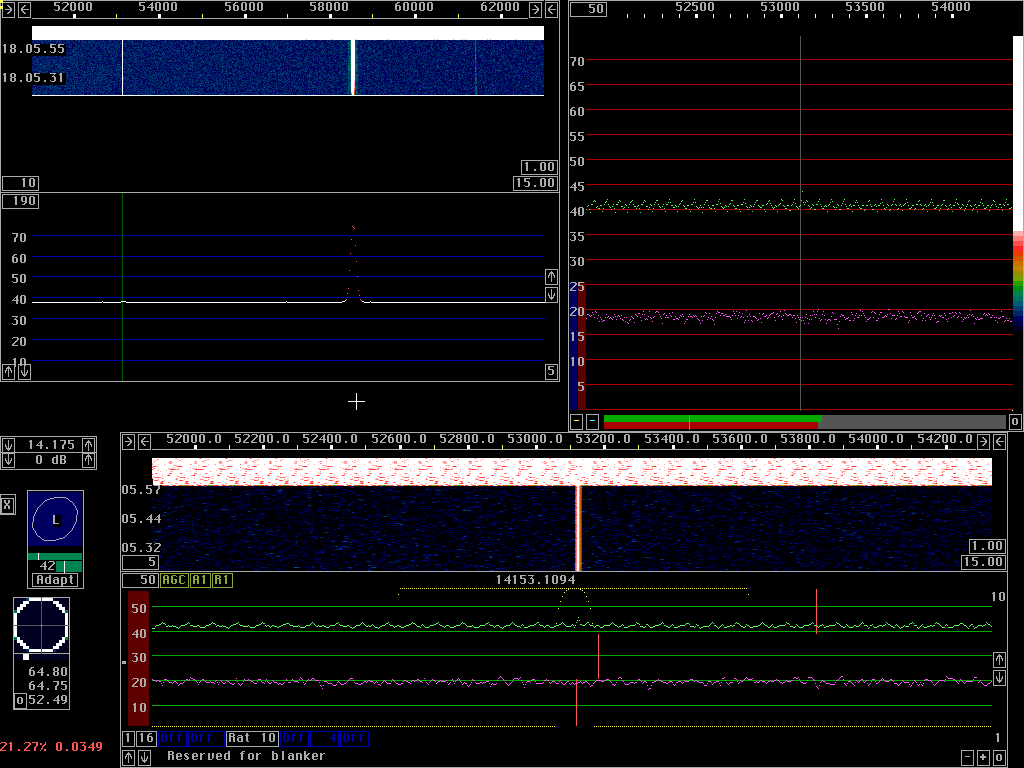
Task: Click up arrow beside Reserved for blanker
Action: [x=129, y=758]
